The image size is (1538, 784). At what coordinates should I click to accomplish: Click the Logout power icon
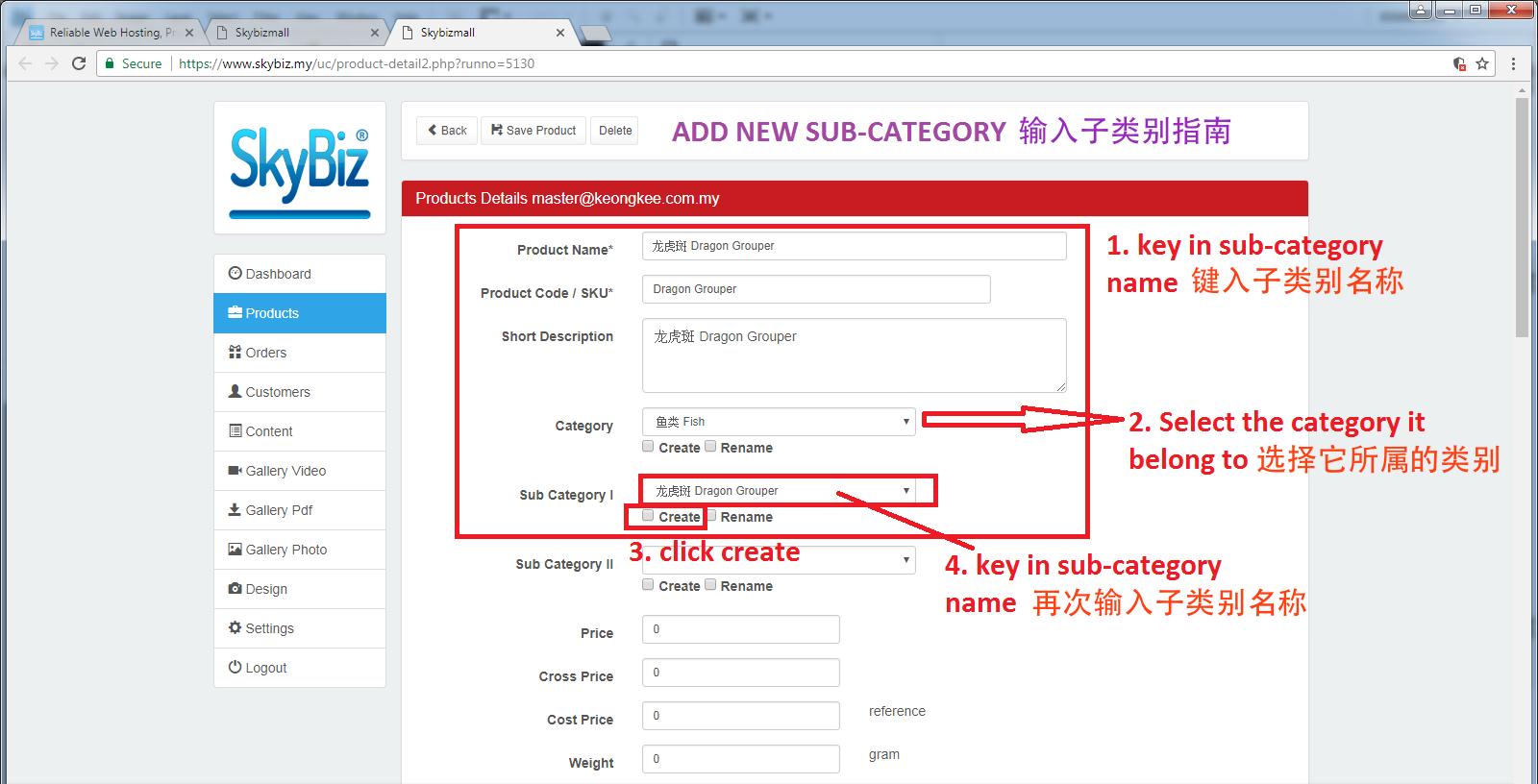[235, 667]
